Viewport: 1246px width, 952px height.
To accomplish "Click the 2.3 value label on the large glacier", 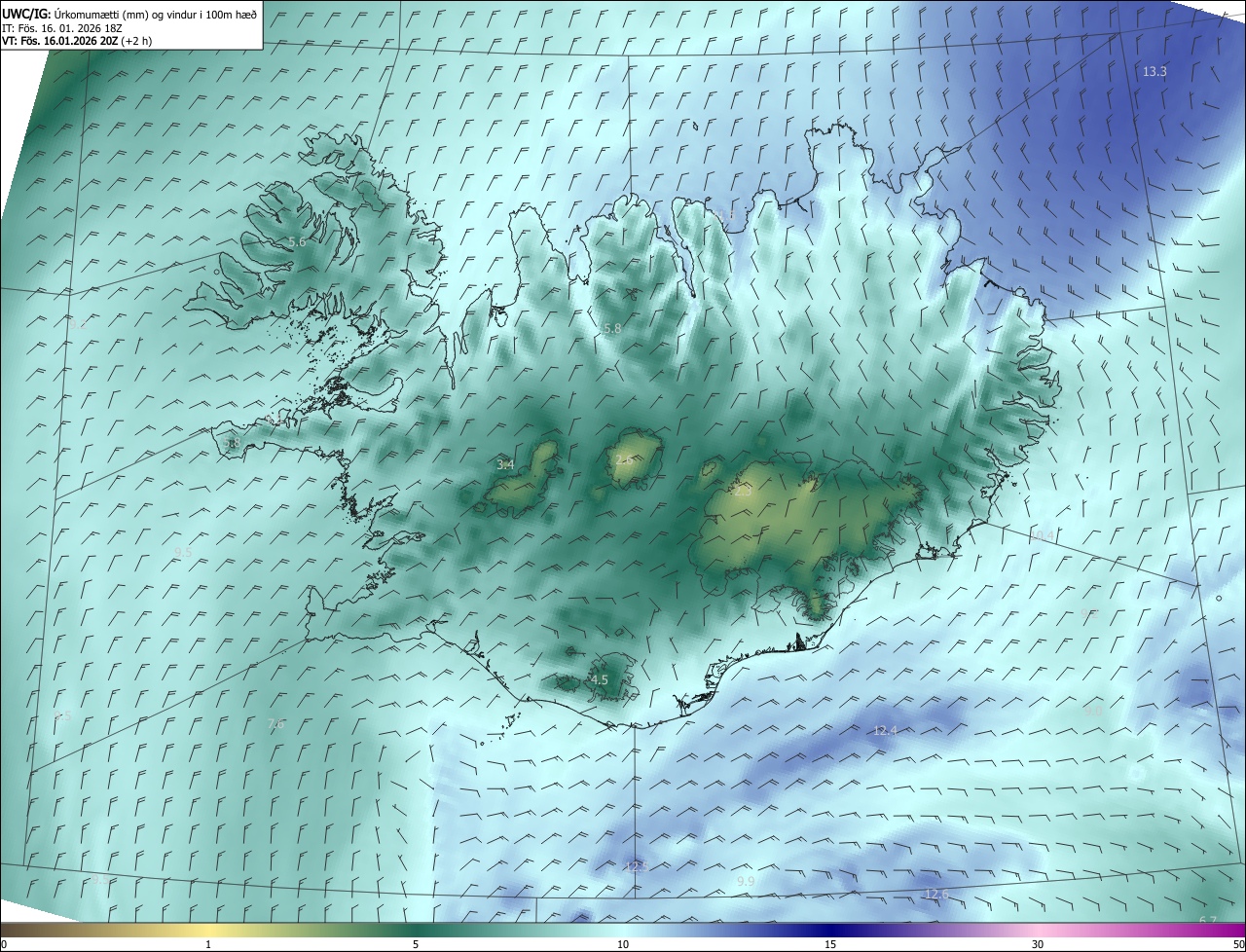I will click(742, 492).
